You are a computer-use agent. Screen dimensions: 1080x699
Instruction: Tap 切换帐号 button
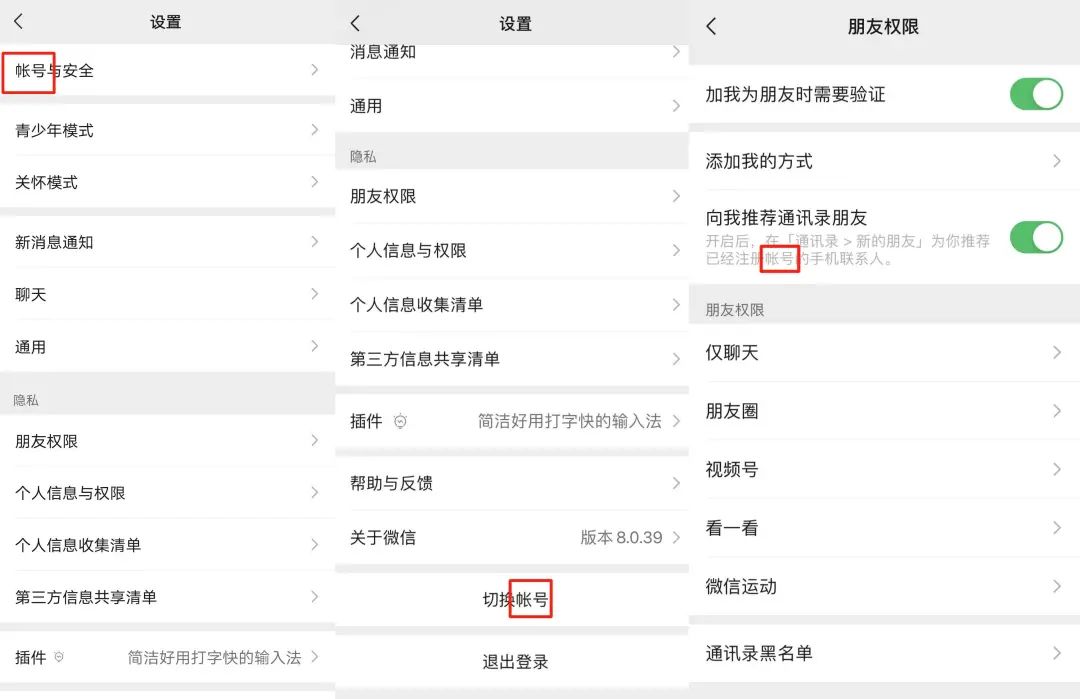coord(512,599)
